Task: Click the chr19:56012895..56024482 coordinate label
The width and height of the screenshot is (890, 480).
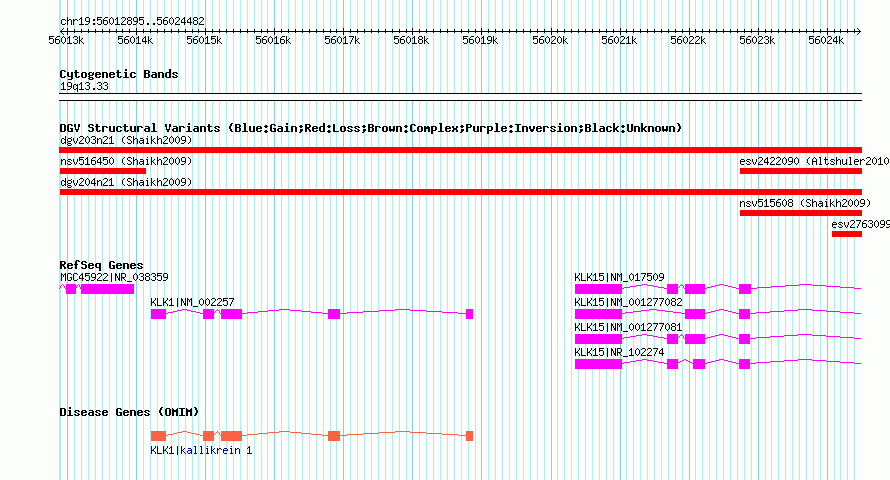Action: coord(132,21)
